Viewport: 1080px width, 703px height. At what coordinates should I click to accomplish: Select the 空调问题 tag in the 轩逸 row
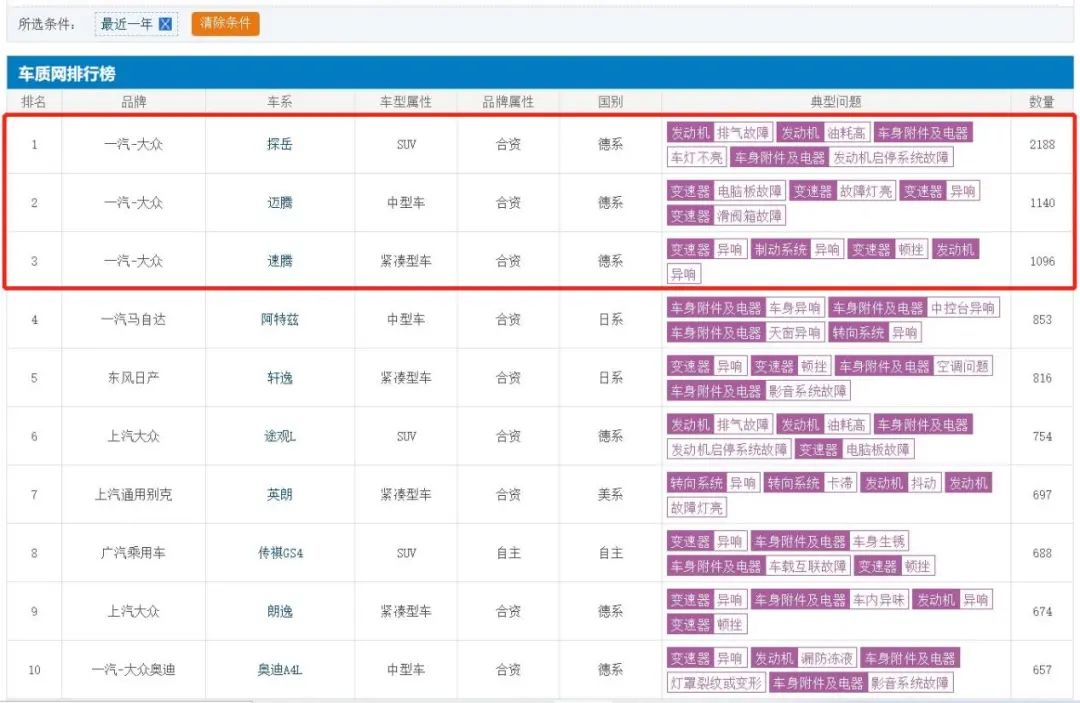[962, 366]
